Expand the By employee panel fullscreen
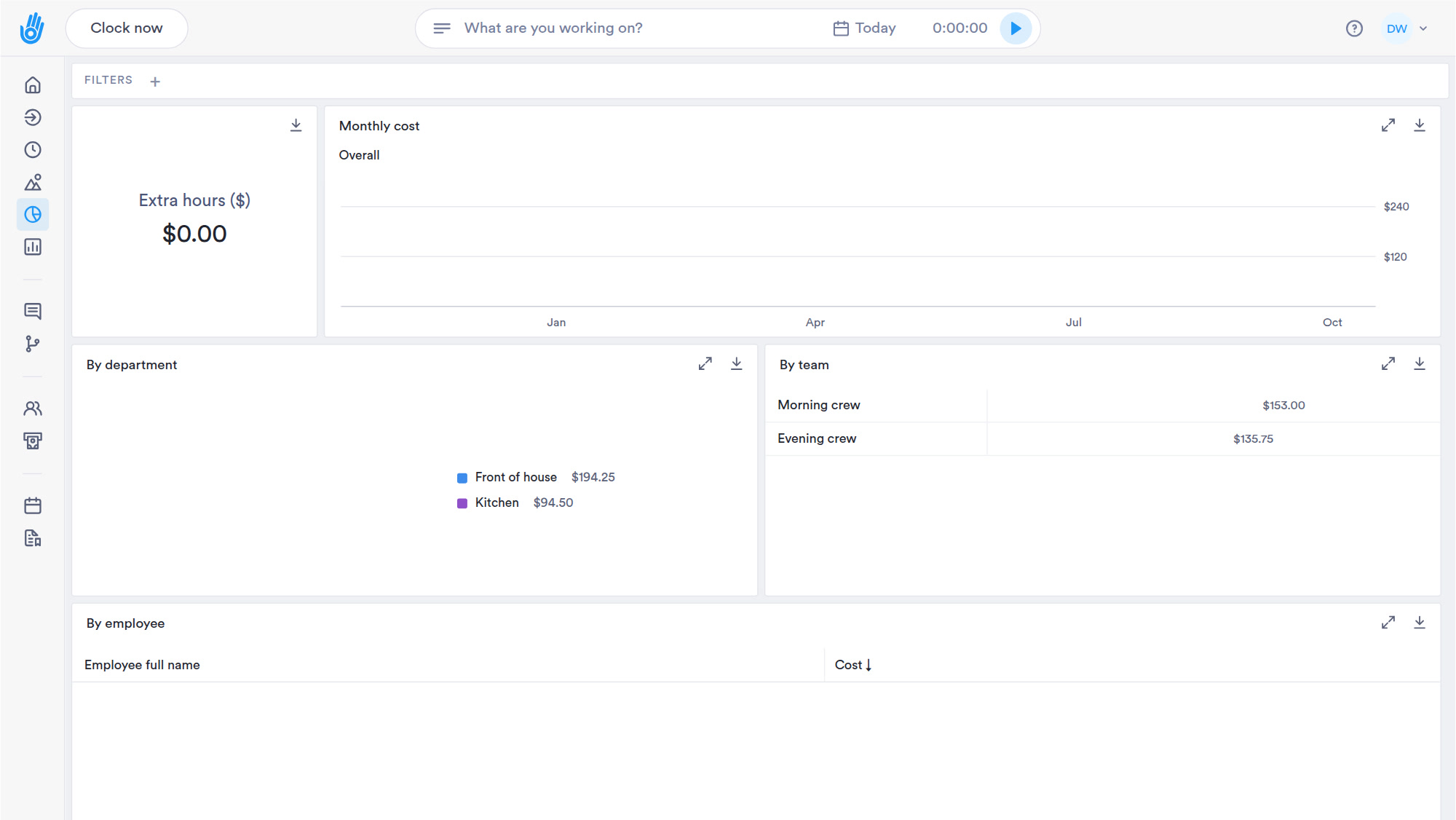The height and width of the screenshot is (820, 1456). click(x=1388, y=623)
